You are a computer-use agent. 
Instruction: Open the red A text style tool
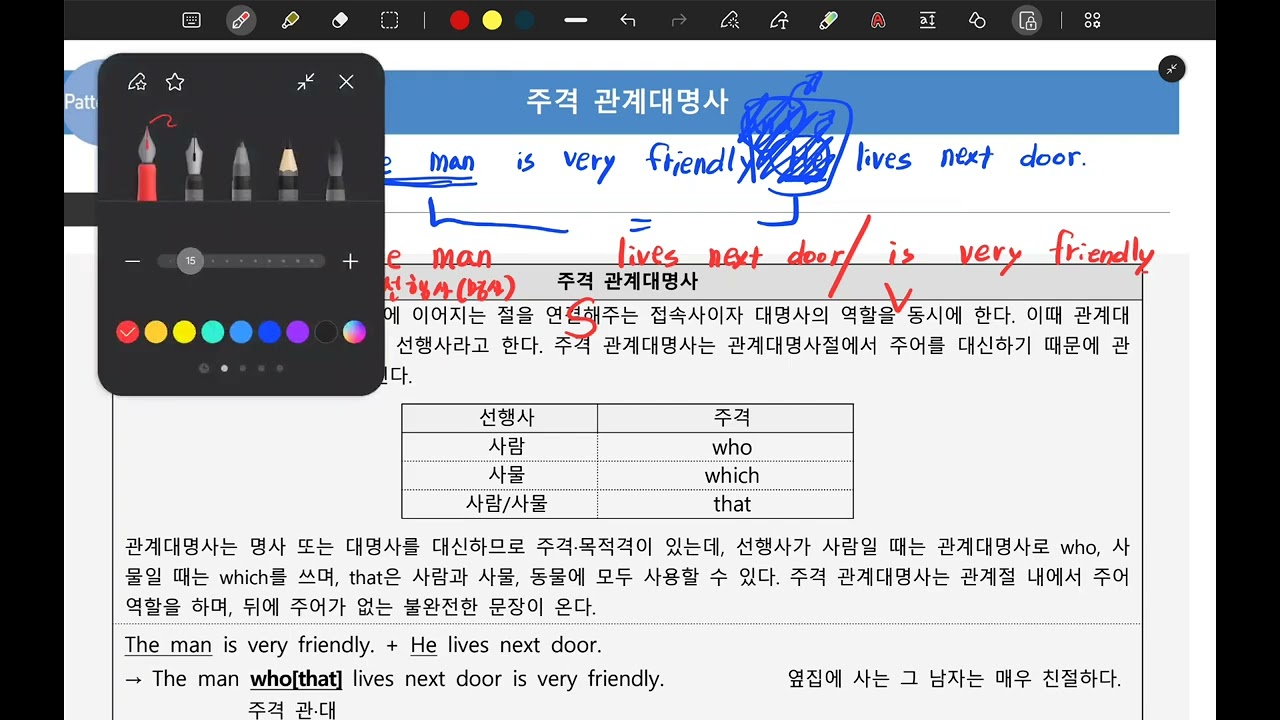pos(878,20)
